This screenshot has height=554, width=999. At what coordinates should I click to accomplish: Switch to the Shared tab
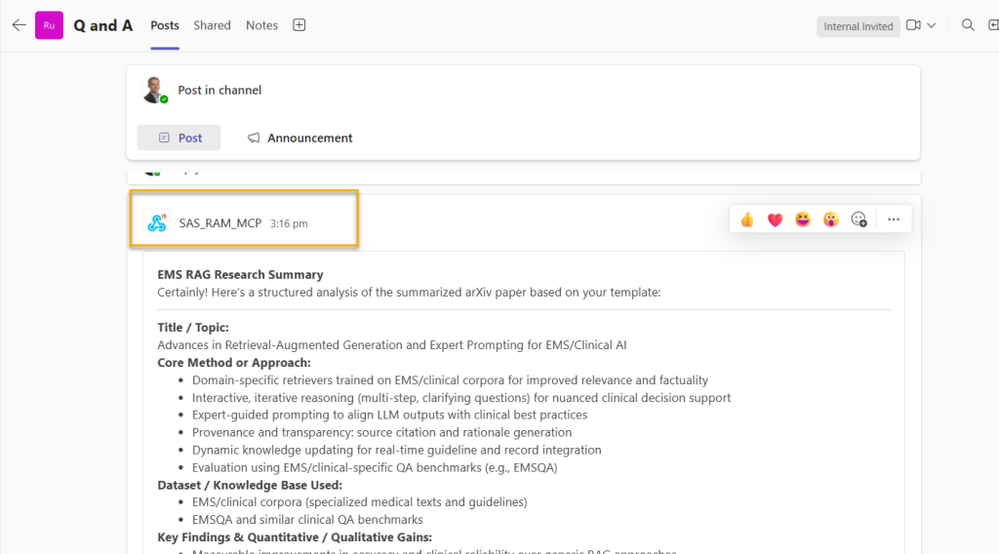point(212,25)
